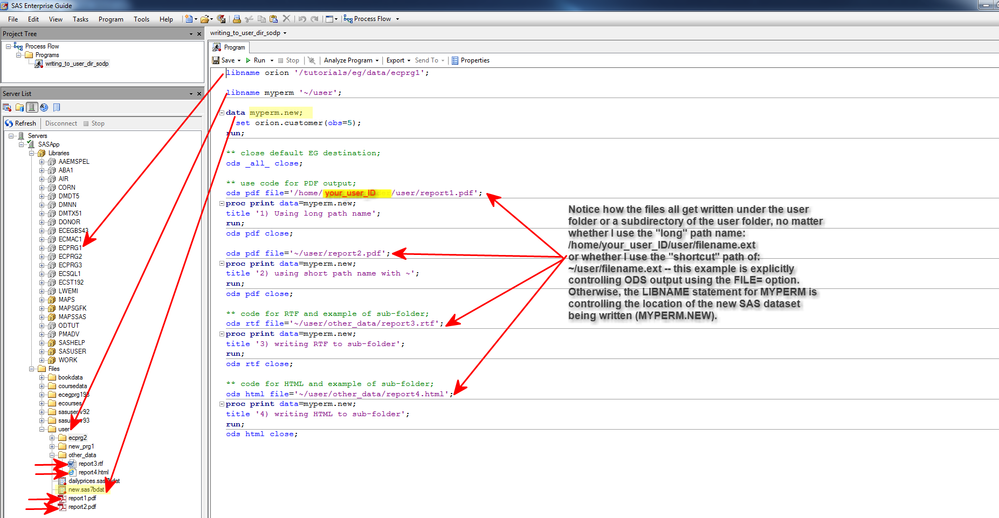Screen dimensions: 999x518
Task: Click the Open folder toolbar icon
Action: click(205, 19)
